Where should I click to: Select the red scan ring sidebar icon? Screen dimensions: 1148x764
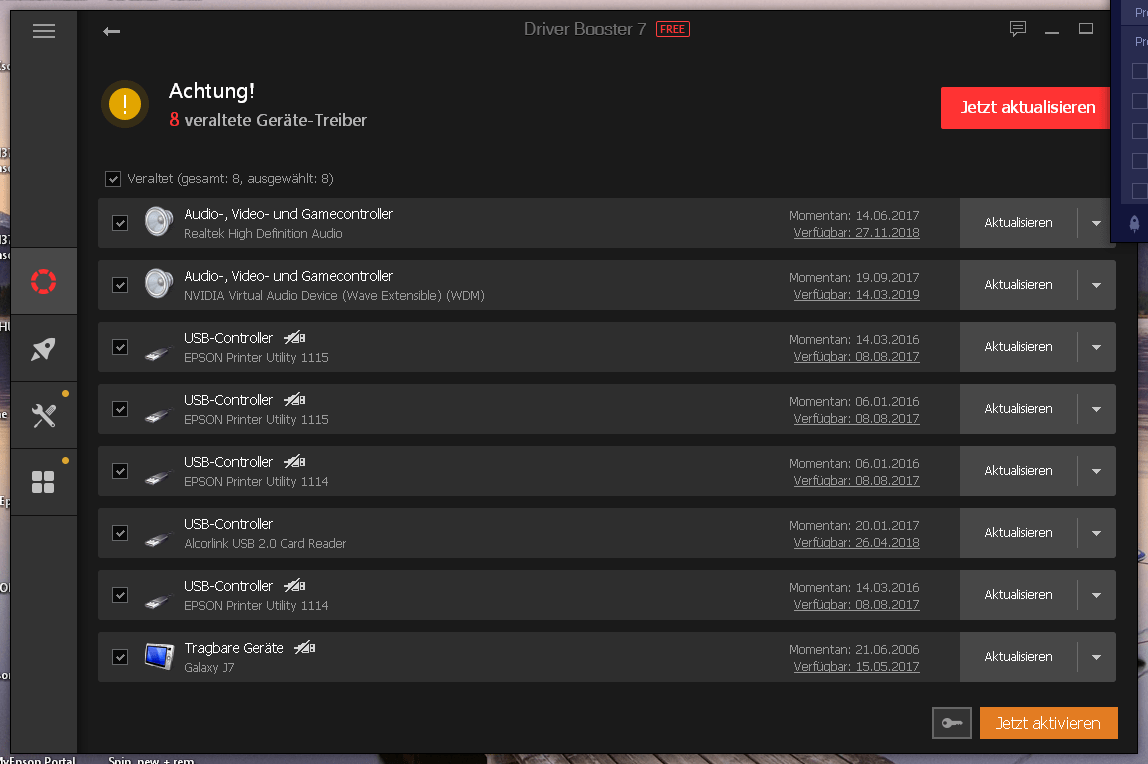(43, 281)
